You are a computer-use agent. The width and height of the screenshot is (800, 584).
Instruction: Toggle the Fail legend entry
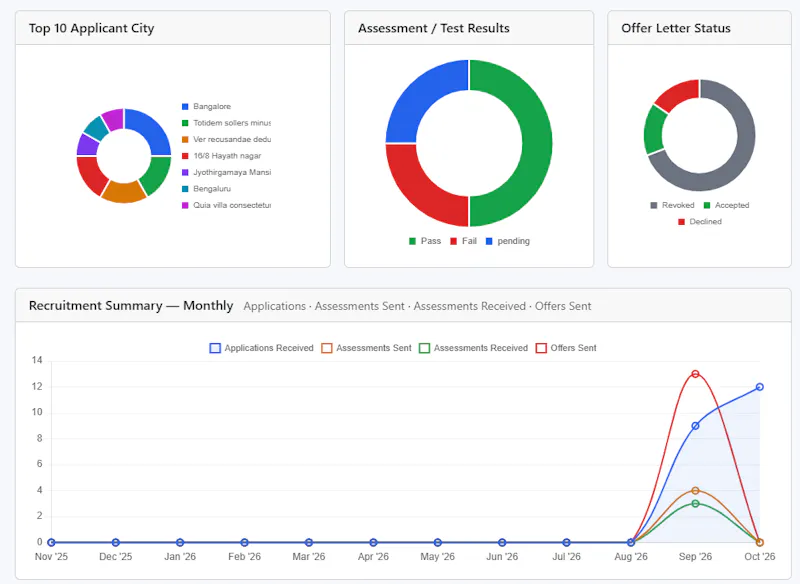pyautogui.click(x=463, y=241)
